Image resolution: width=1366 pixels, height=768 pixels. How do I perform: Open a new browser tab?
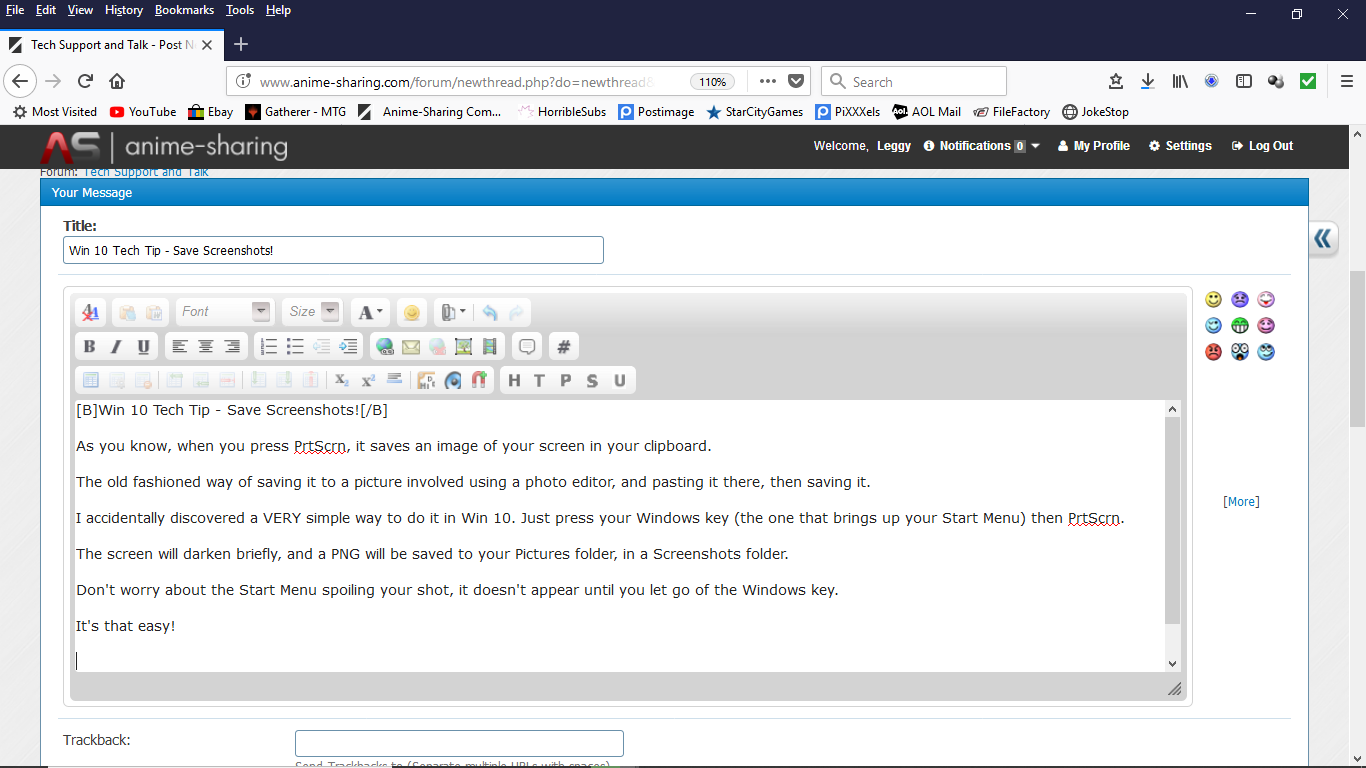(241, 44)
